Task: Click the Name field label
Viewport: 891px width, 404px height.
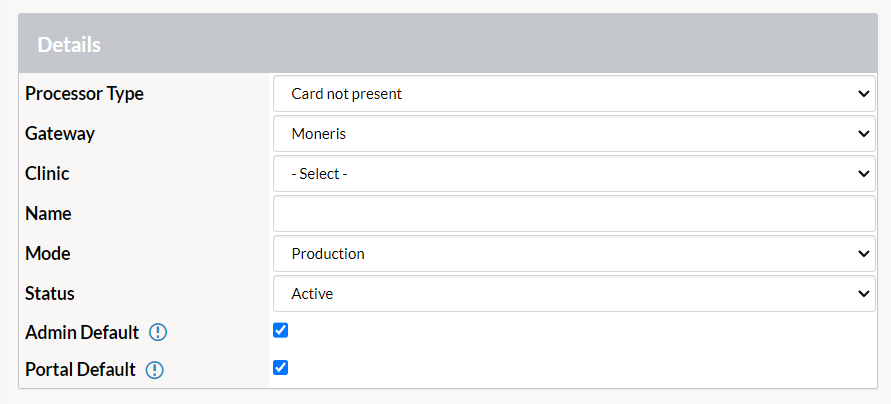Action: [x=48, y=214]
